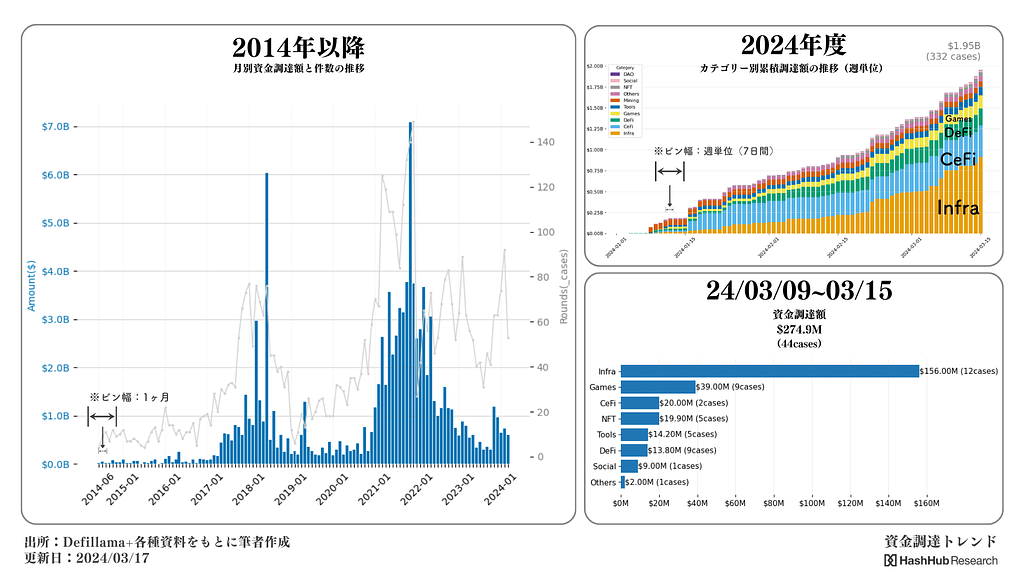Click the '$1.95B (332 cases)' total label
This screenshot has width=1024, height=576.
[964, 51]
